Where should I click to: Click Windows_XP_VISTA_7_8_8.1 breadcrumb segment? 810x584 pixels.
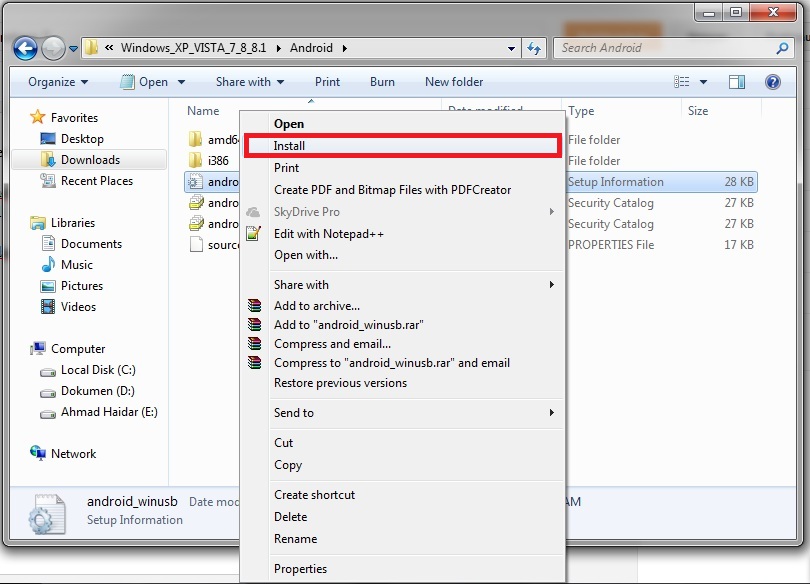[193, 48]
